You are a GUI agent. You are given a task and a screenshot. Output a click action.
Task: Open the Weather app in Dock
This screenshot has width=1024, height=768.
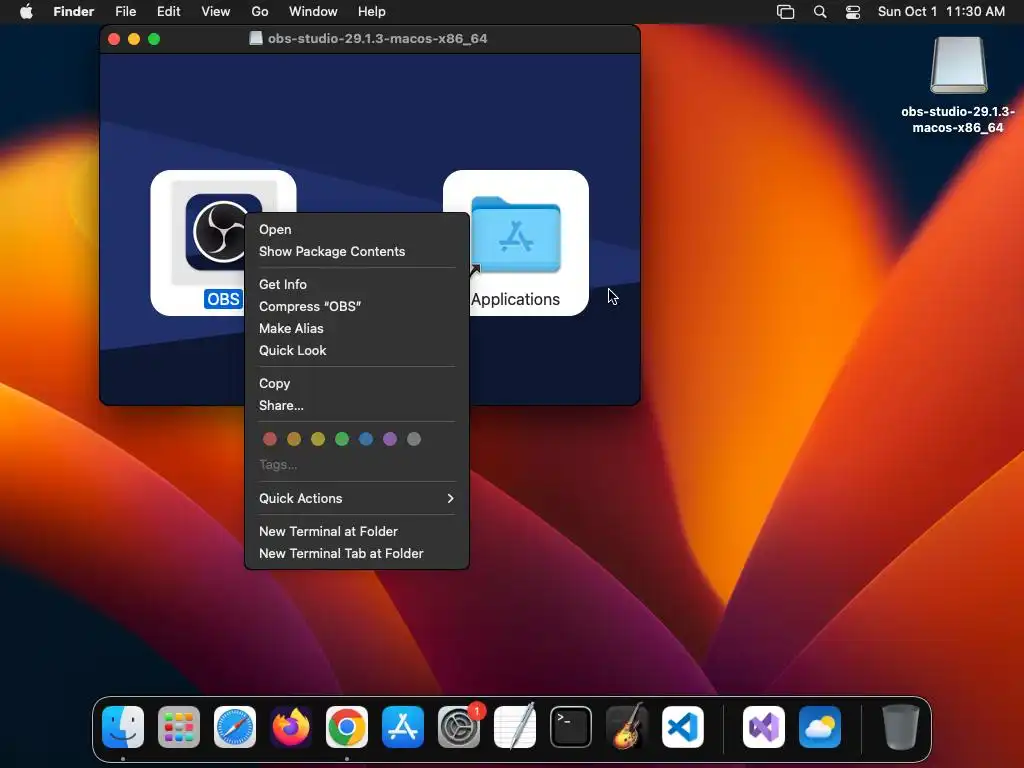[820, 726]
